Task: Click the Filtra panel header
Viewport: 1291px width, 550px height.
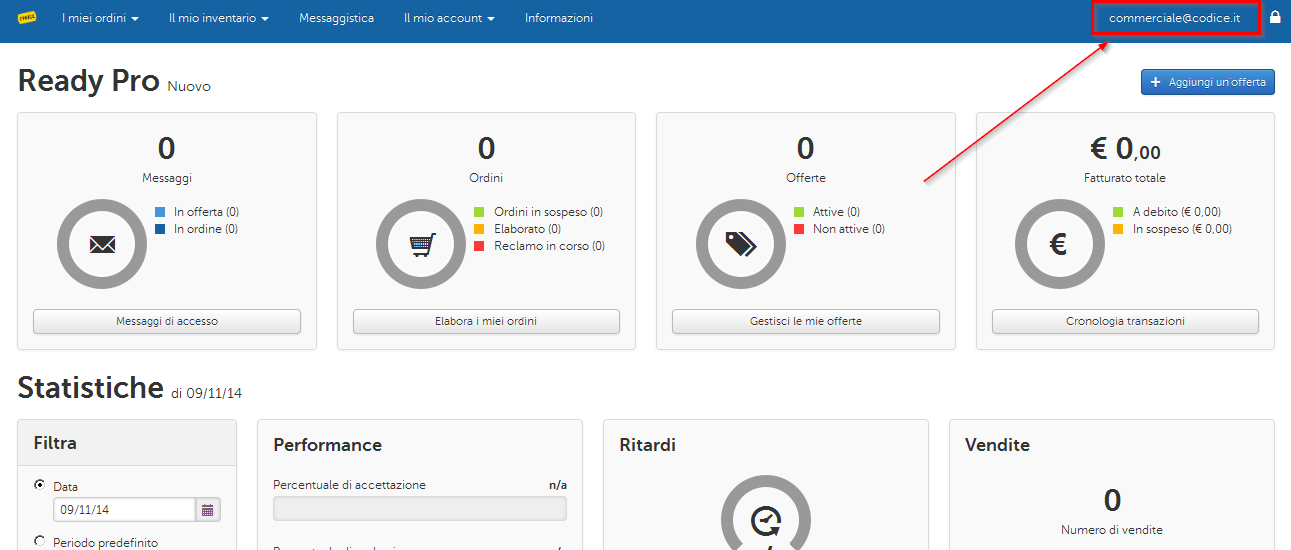Action: (x=127, y=443)
